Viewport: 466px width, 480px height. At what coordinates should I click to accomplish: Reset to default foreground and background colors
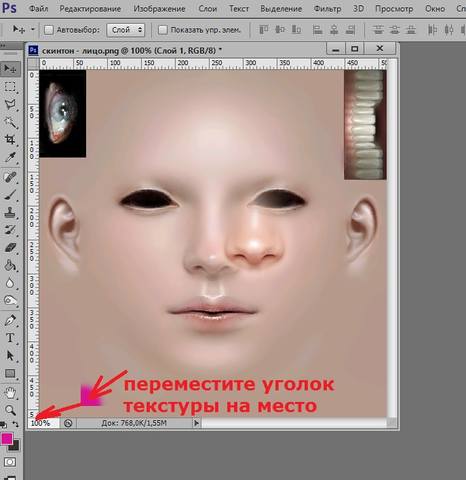pos(3,425)
